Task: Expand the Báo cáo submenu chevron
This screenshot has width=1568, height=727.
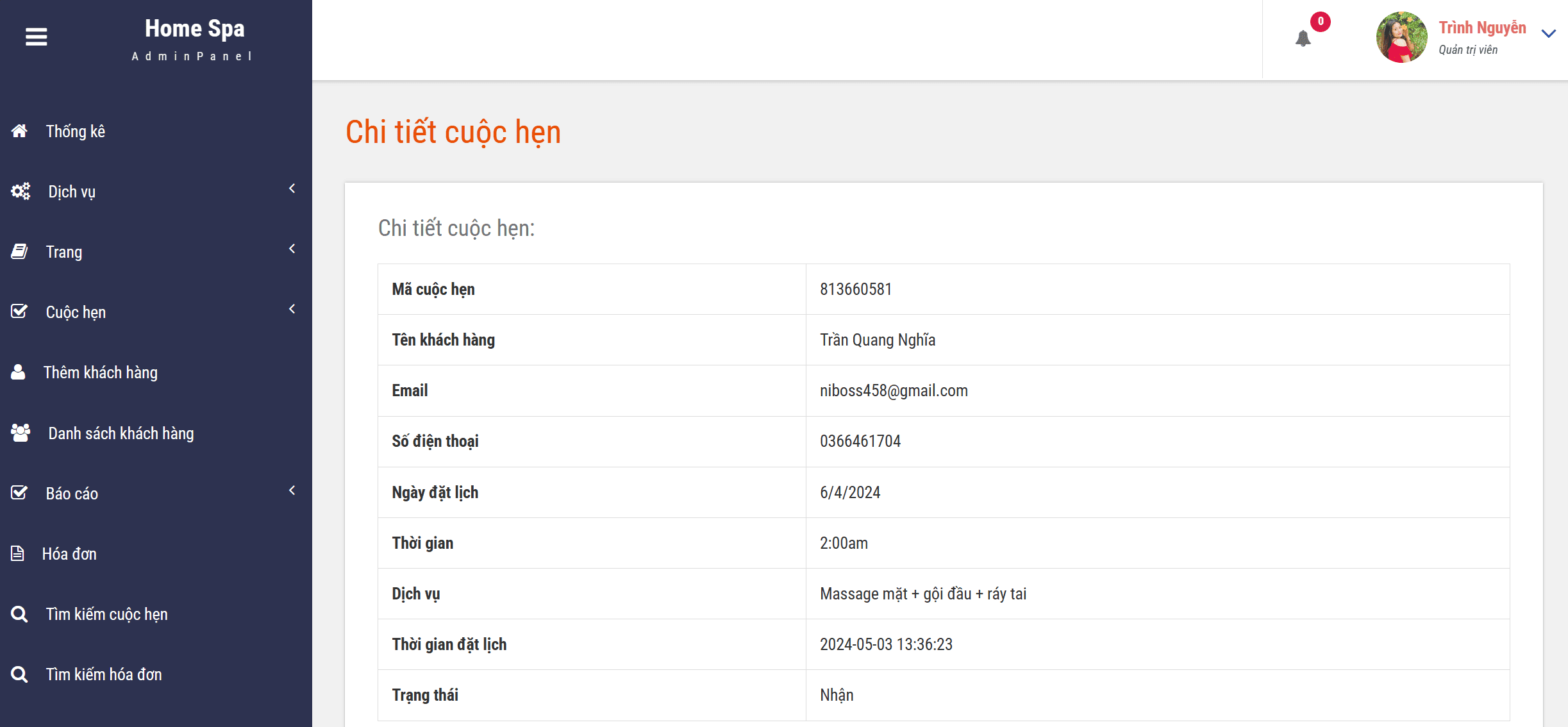Action: point(292,490)
